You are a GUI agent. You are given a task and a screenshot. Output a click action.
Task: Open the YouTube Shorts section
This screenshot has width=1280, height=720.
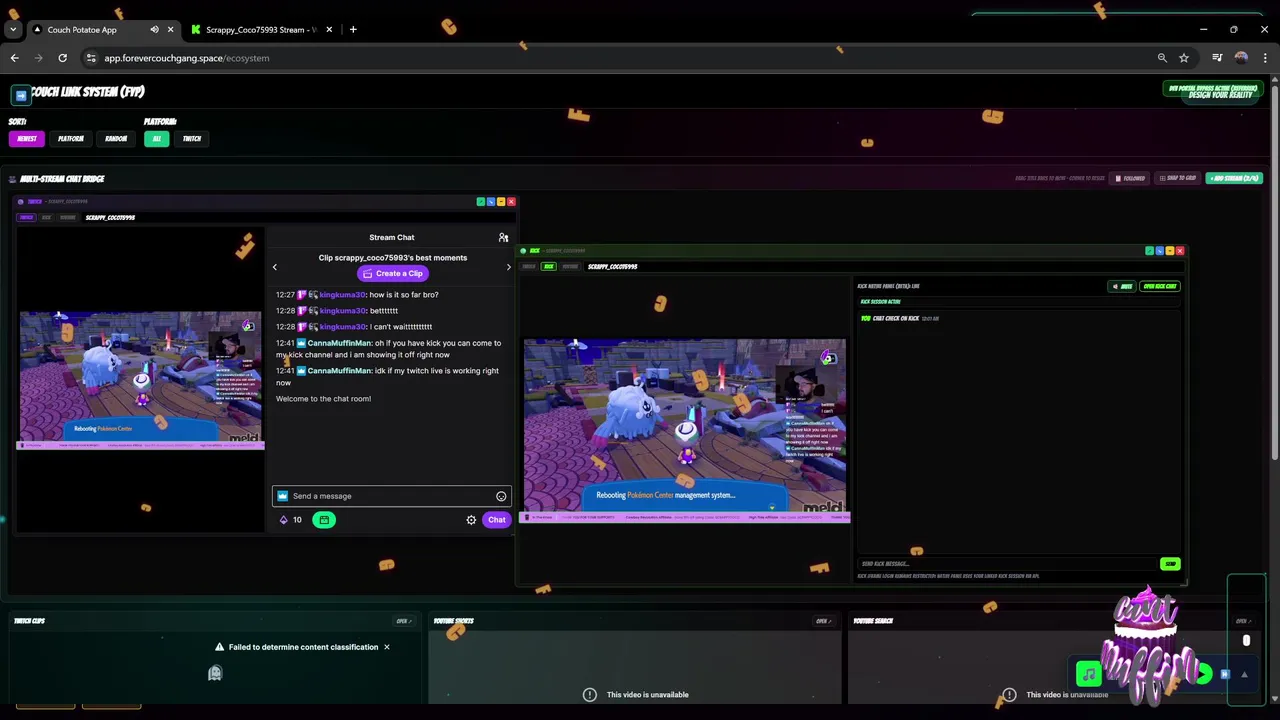[x=823, y=621]
